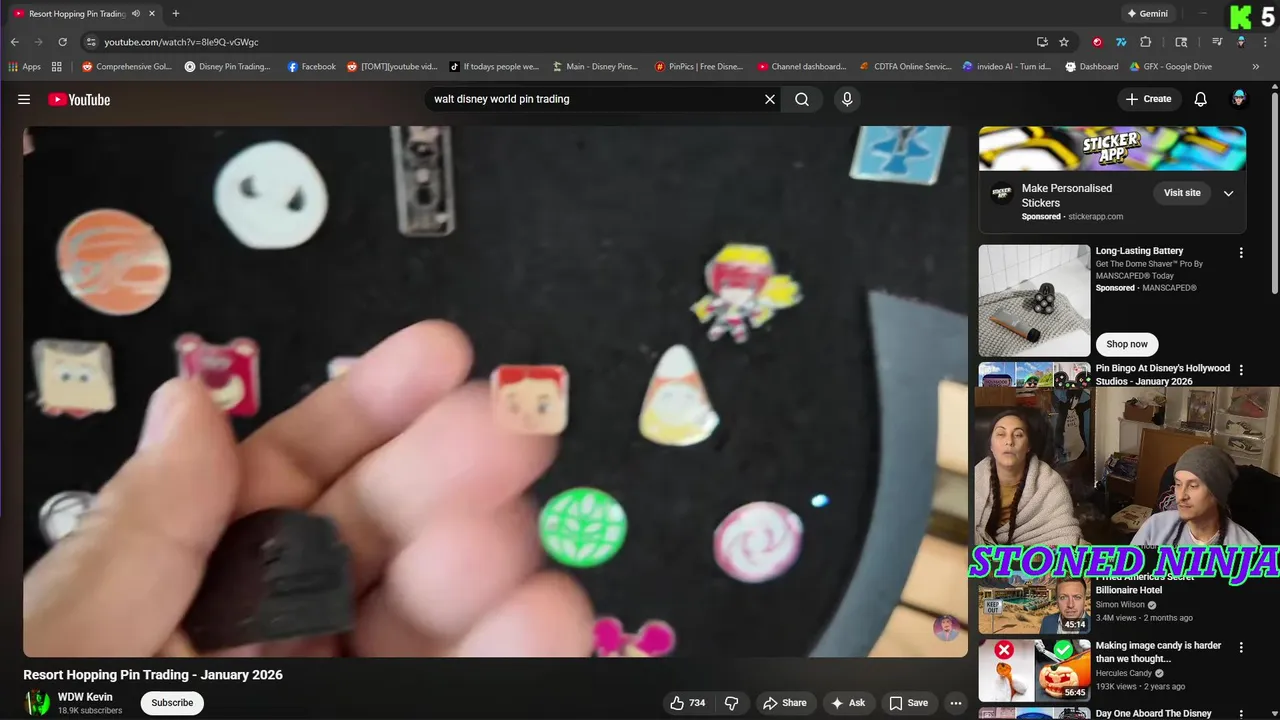Open a new browser tab
The width and height of the screenshot is (1280, 720).
click(x=176, y=13)
